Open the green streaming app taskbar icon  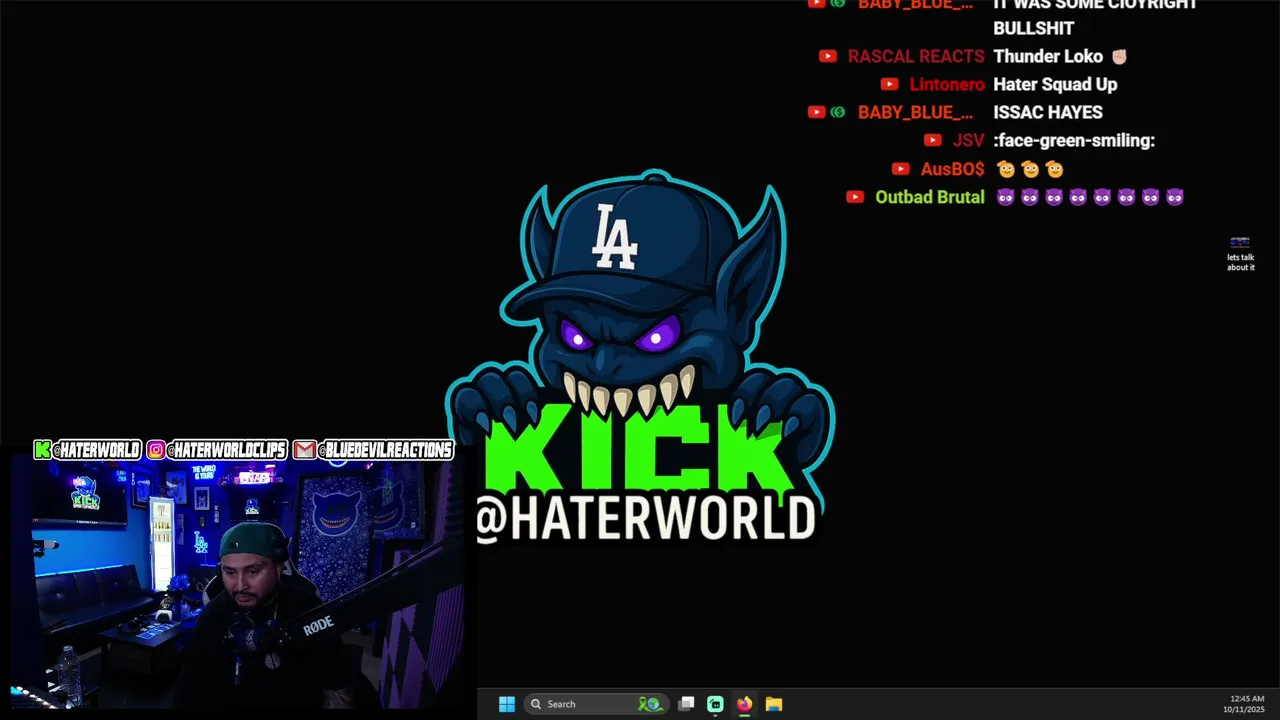click(715, 704)
